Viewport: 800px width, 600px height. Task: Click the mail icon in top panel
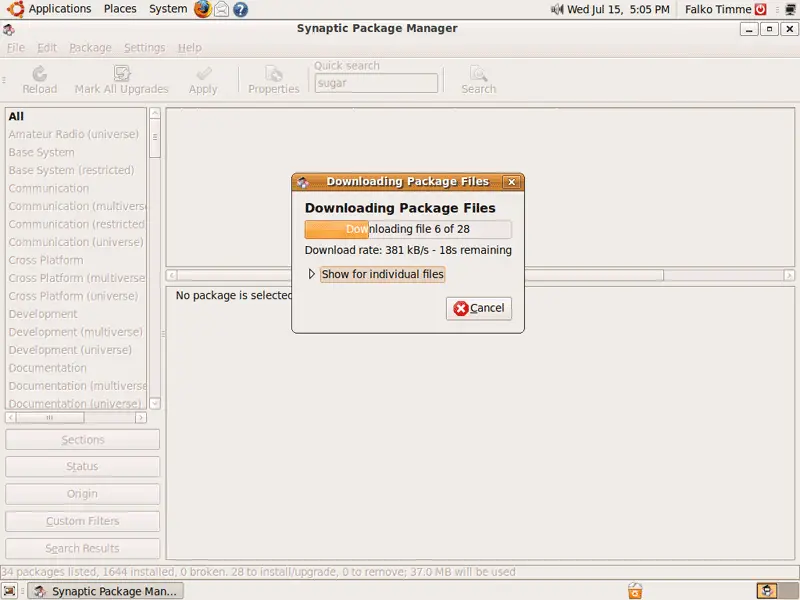(x=222, y=9)
